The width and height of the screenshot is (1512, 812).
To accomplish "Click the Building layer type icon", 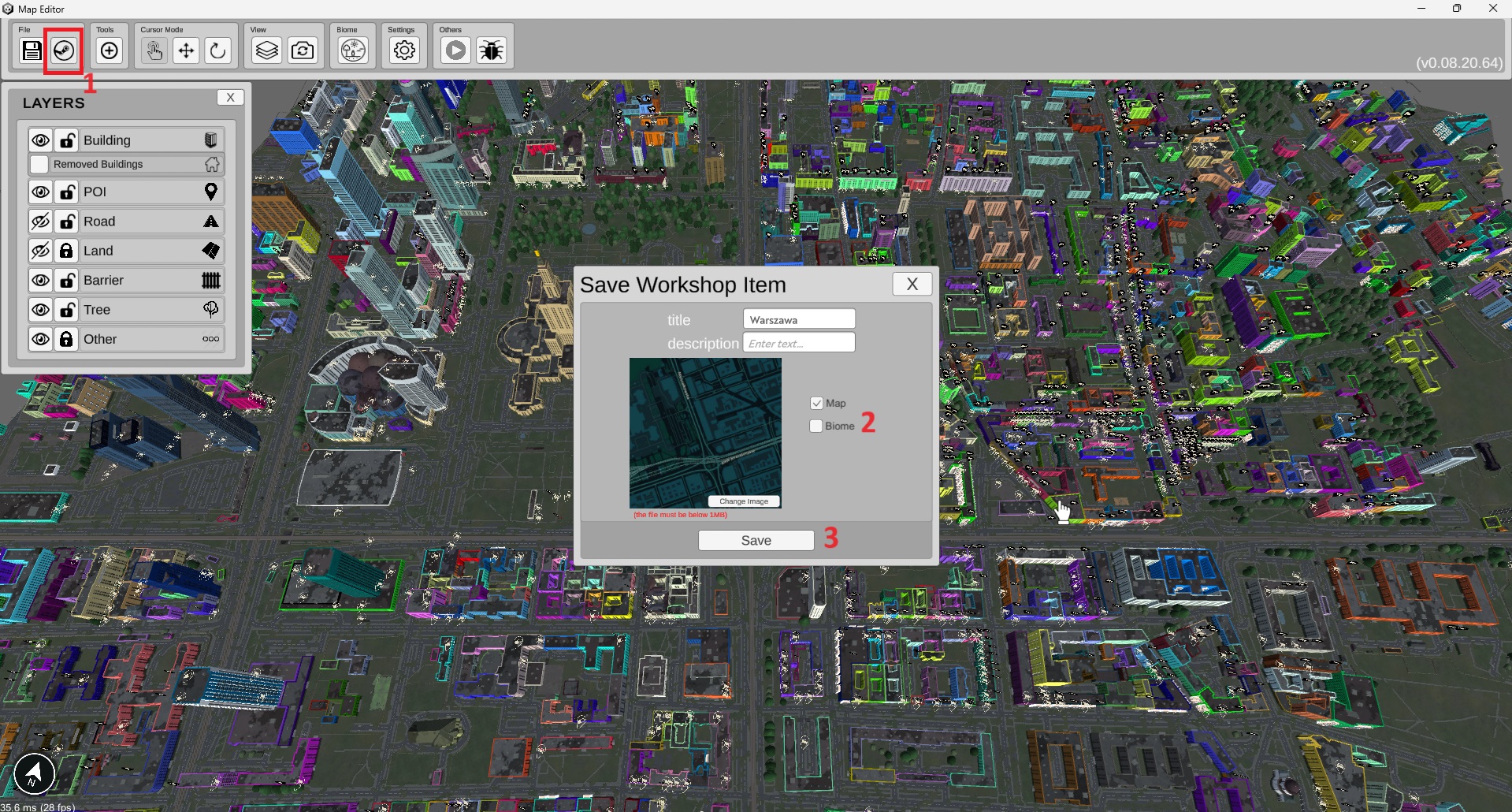I will point(210,140).
